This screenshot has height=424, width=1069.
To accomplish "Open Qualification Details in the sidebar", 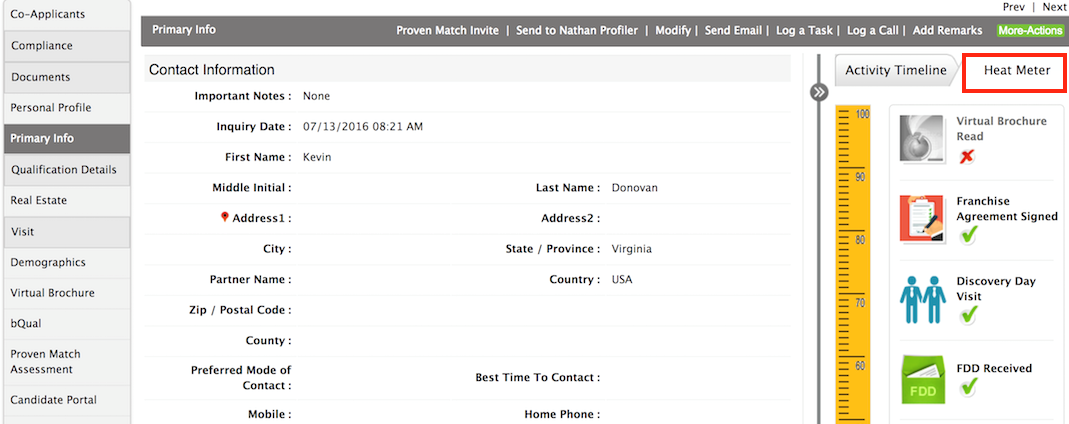I will tap(65, 170).
